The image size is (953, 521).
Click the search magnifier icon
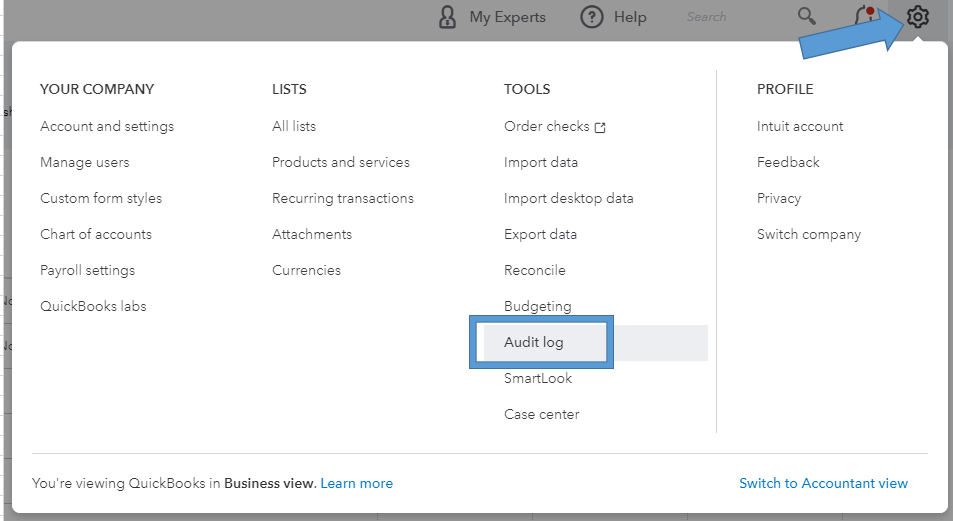tap(806, 17)
